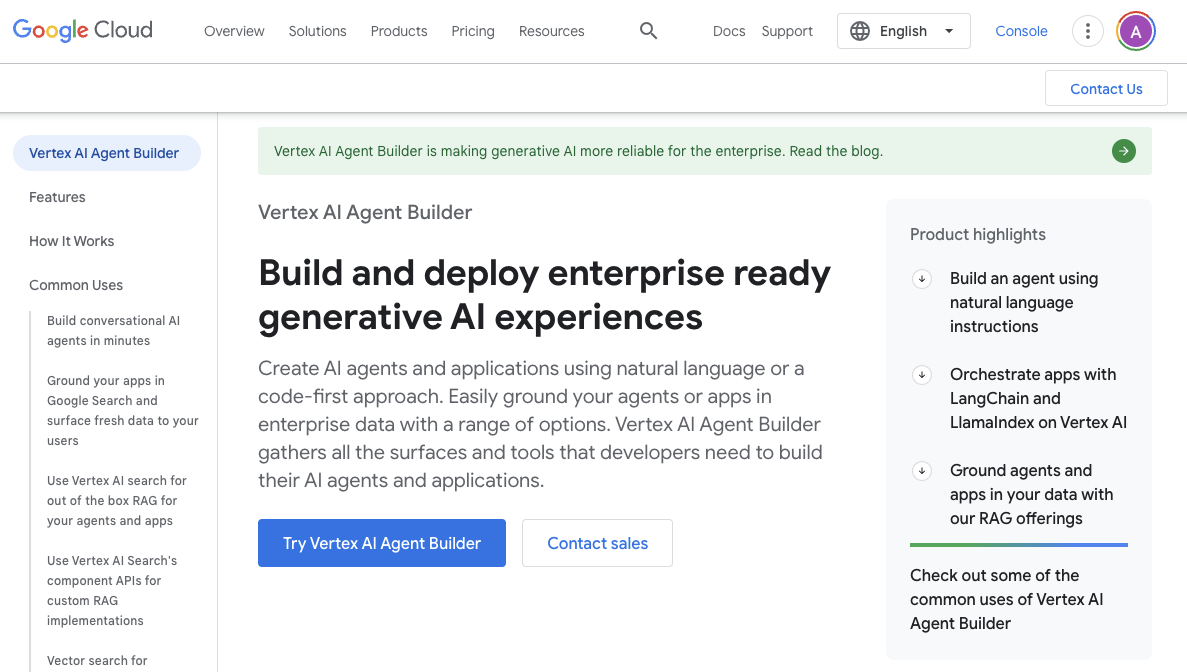Open the account avatar labeled A
The height and width of the screenshot is (672, 1187).
pos(1136,31)
